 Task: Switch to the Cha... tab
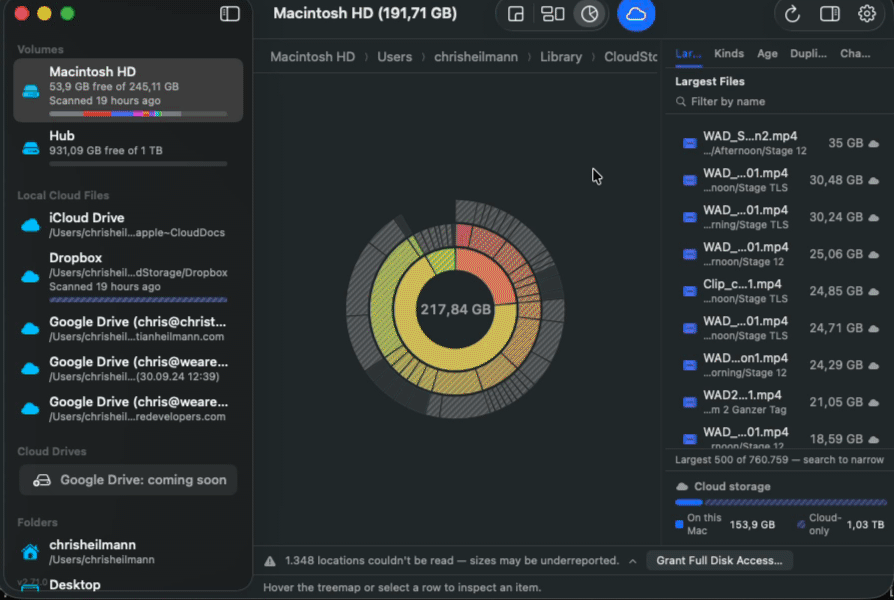855,54
